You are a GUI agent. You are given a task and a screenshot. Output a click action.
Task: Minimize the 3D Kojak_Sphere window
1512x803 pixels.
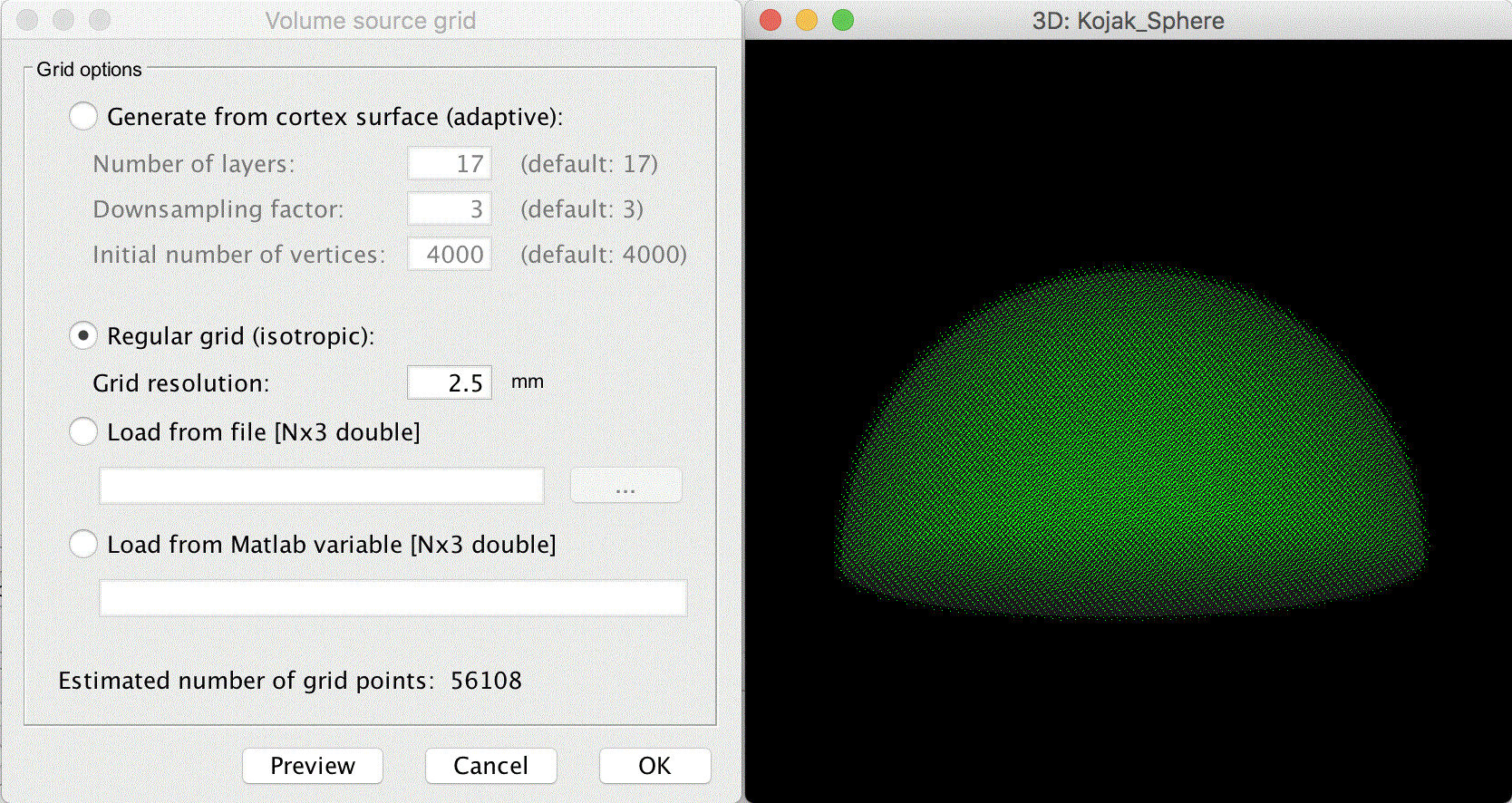point(807,20)
